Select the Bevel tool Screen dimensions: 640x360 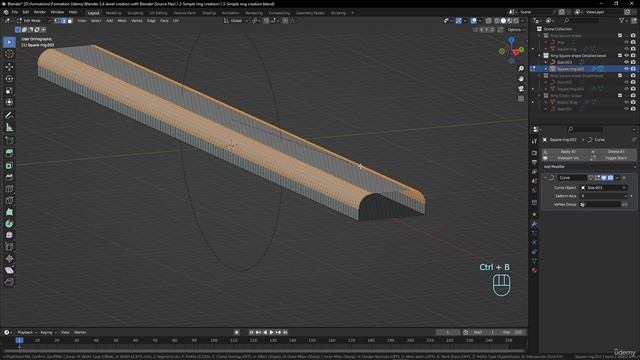tap(9, 177)
